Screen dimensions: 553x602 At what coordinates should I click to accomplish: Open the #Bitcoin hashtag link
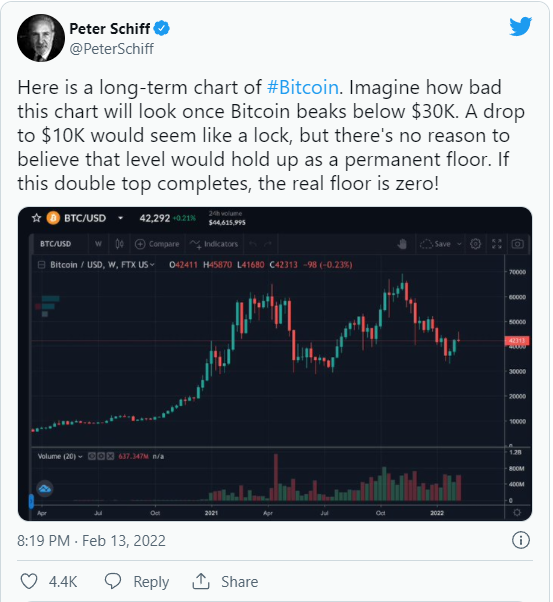pos(303,87)
